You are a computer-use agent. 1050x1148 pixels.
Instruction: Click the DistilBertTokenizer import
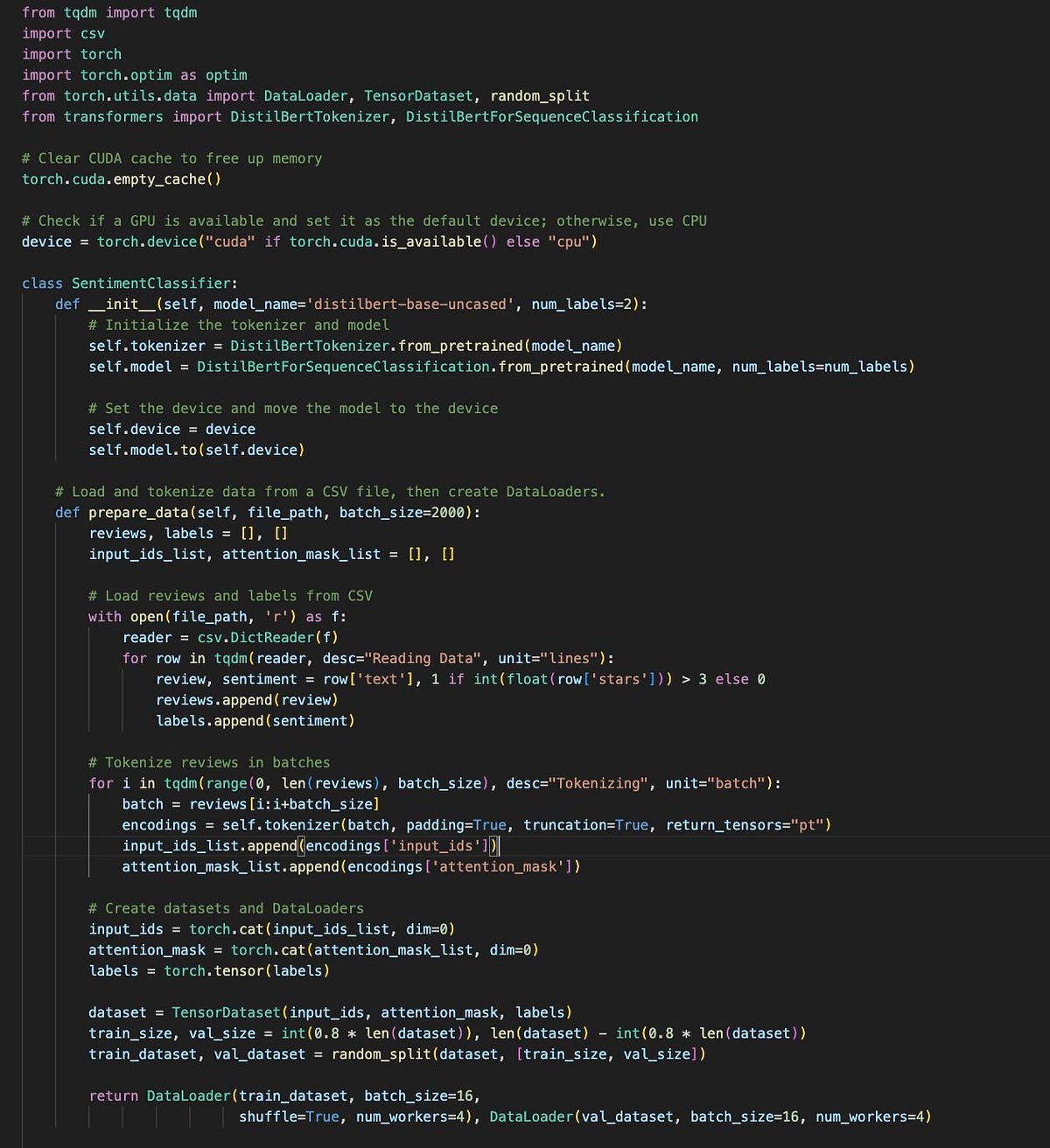coord(308,116)
